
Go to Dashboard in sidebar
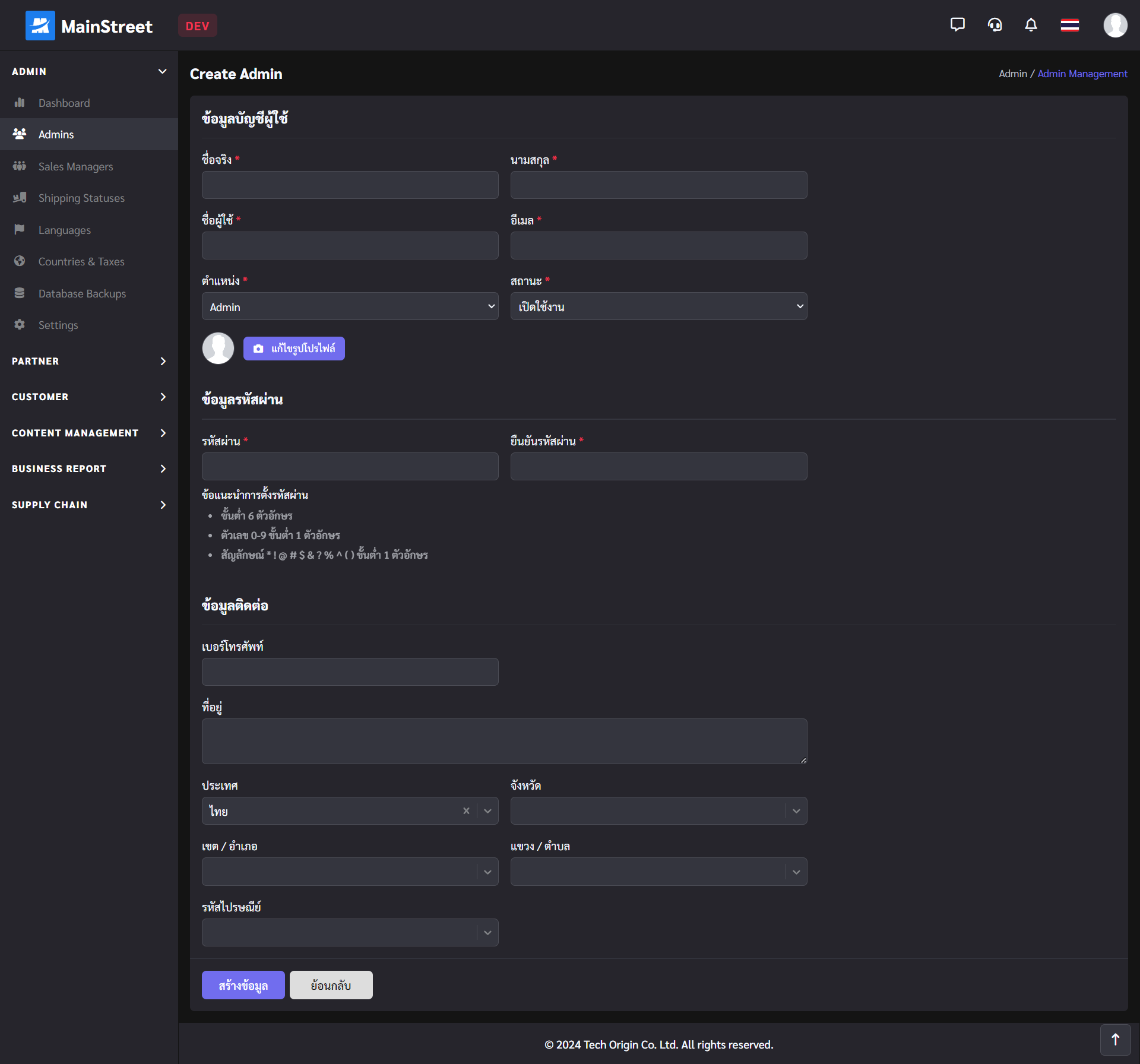tap(89, 103)
